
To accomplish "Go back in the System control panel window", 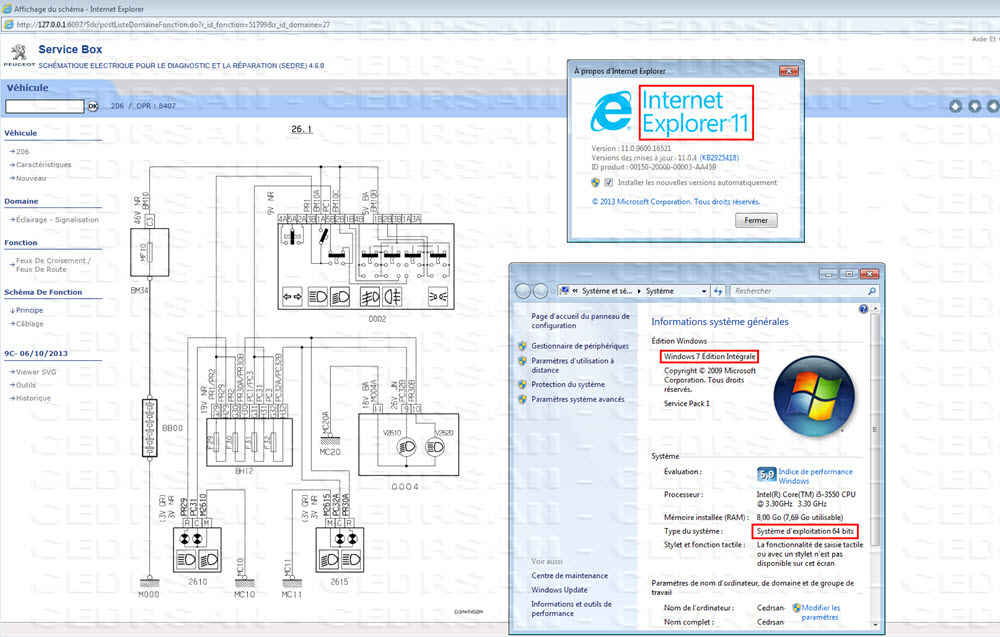I will click(x=523, y=291).
